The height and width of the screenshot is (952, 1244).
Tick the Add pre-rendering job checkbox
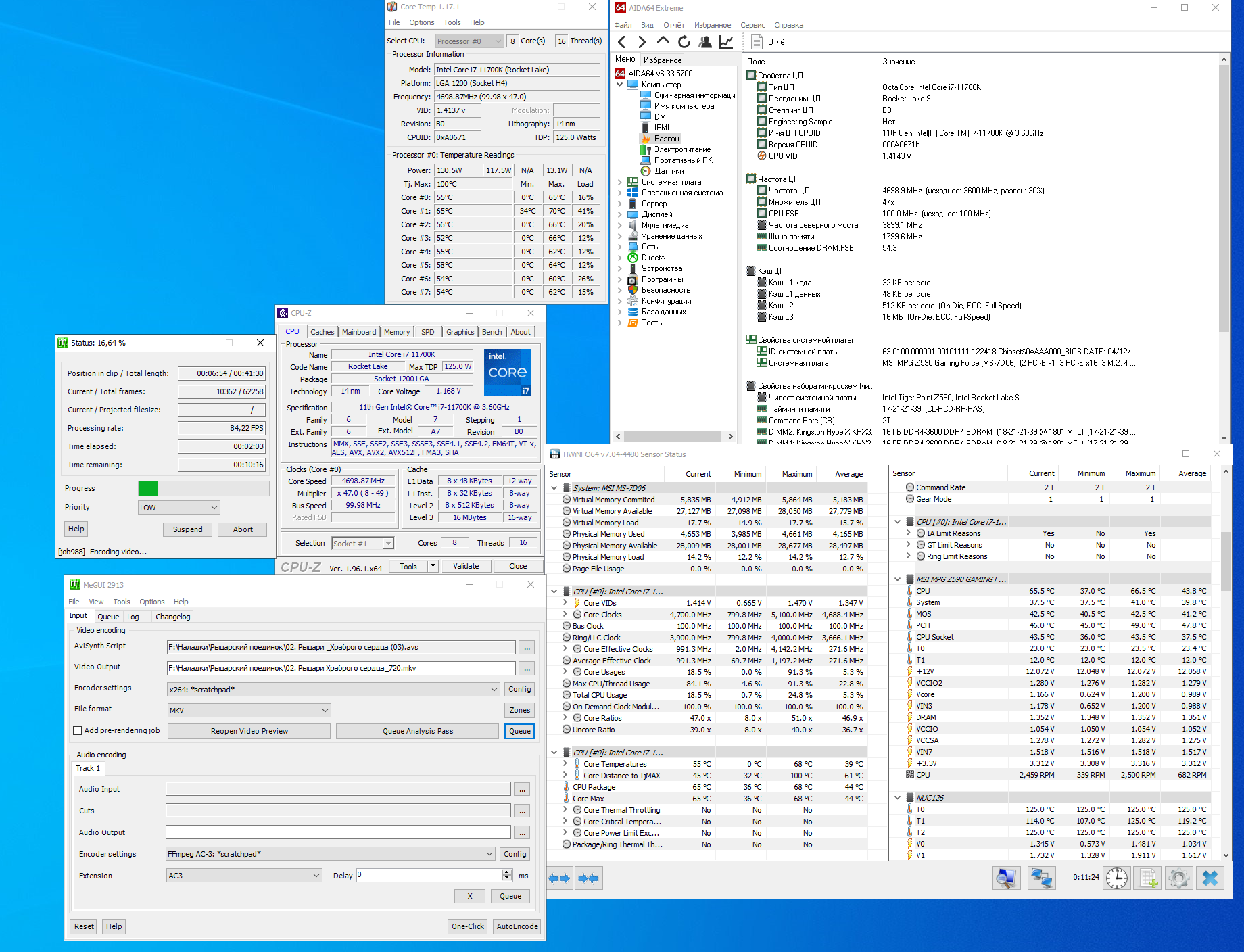78,730
